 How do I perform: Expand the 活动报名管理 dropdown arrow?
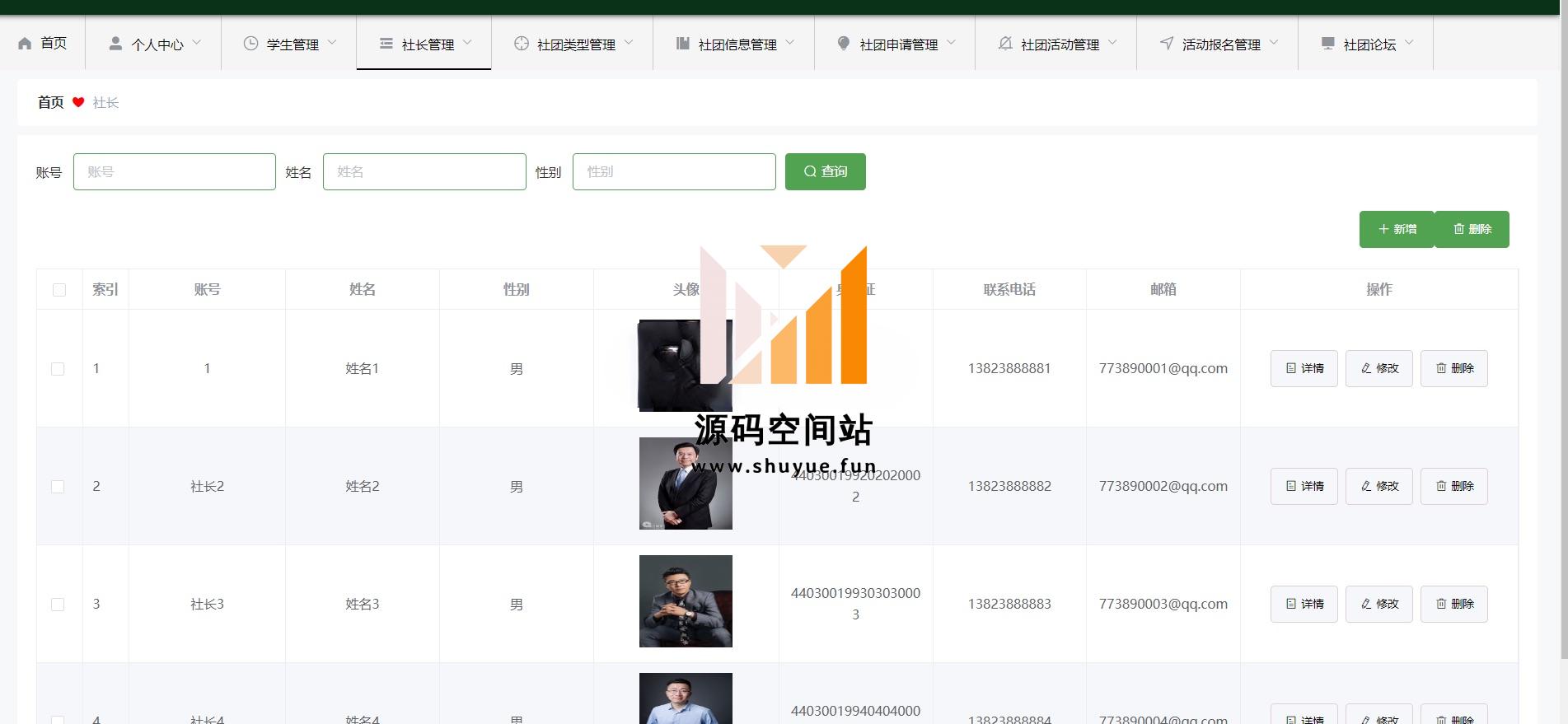click(1274, 42)
